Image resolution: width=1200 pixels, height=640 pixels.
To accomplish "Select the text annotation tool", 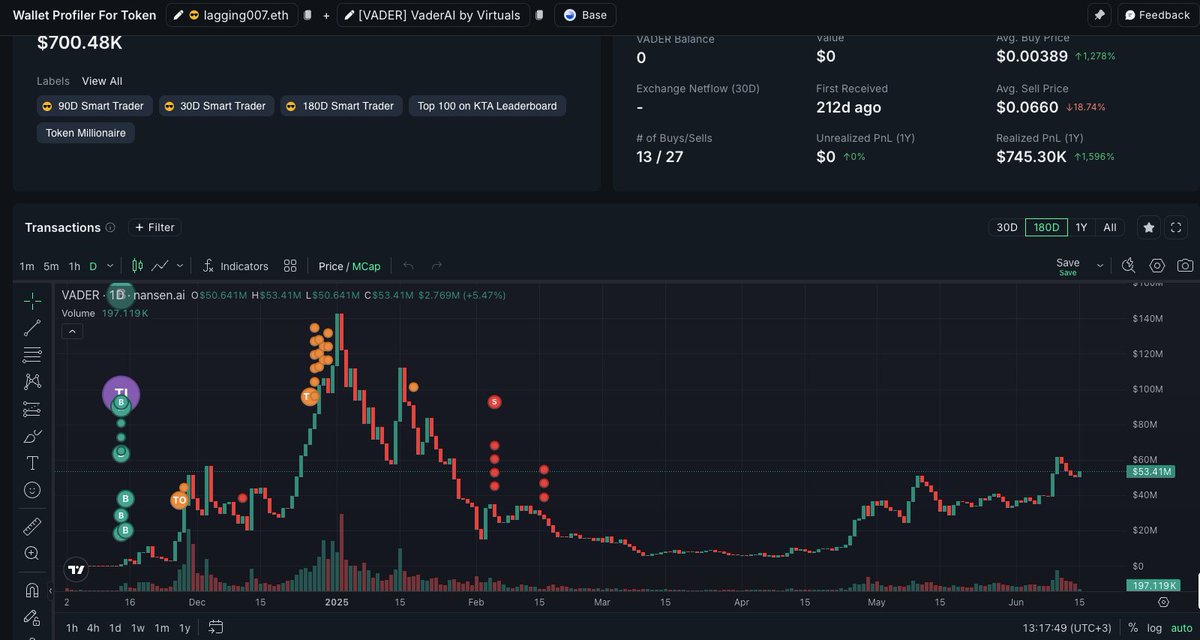I will (32, 463).
